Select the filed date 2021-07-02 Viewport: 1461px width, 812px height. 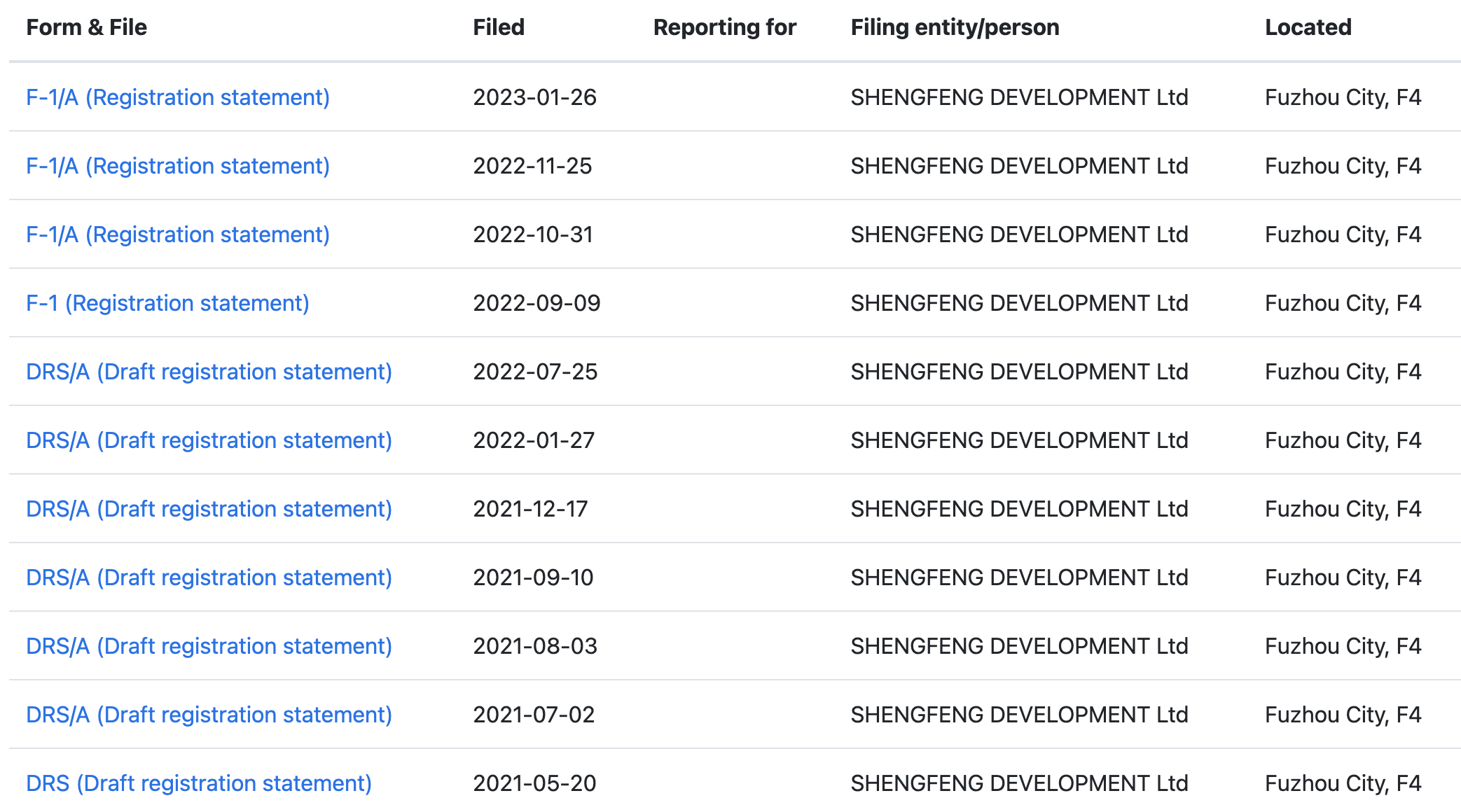point(534,715)
